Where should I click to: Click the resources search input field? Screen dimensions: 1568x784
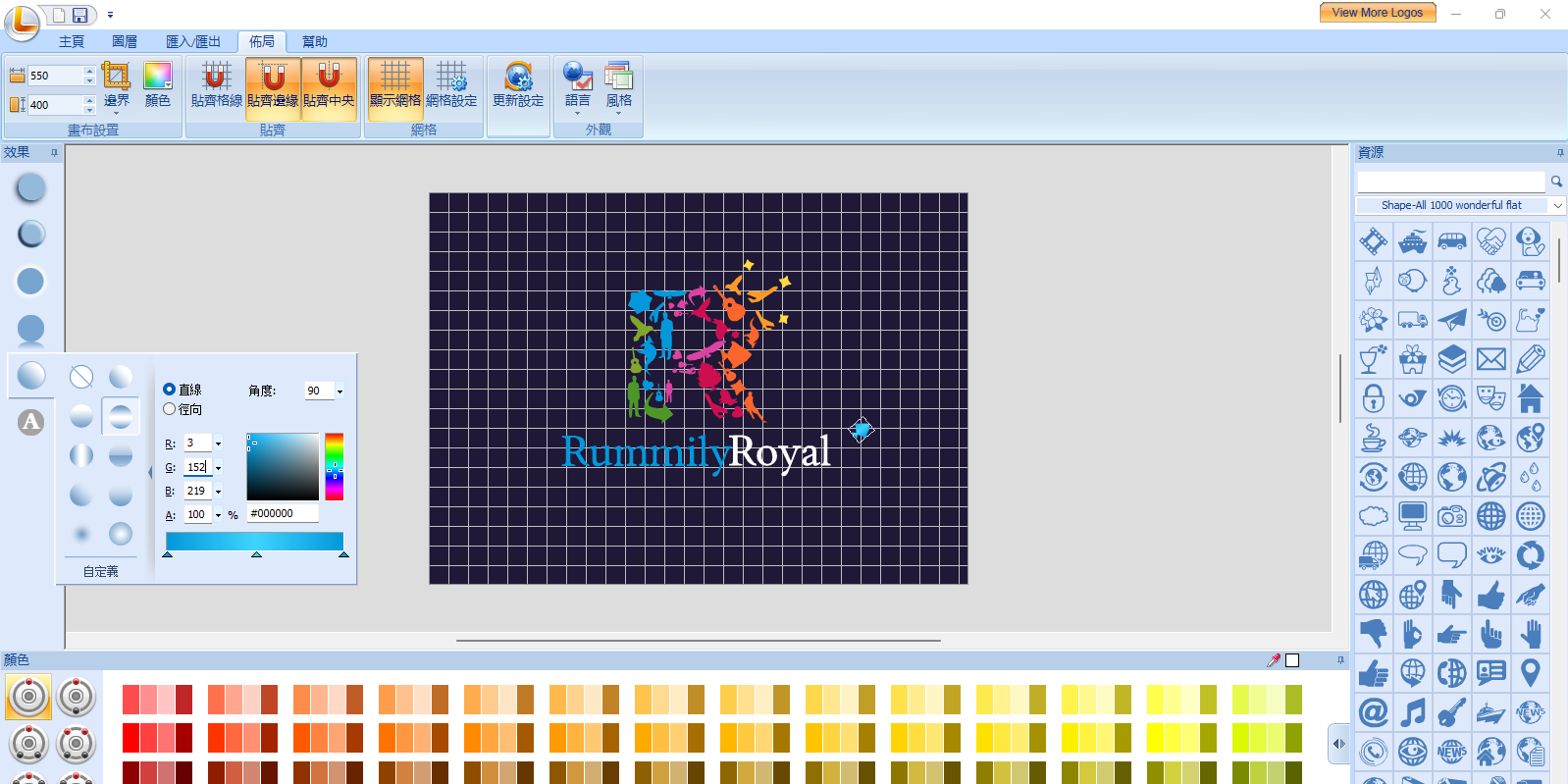1450,182
